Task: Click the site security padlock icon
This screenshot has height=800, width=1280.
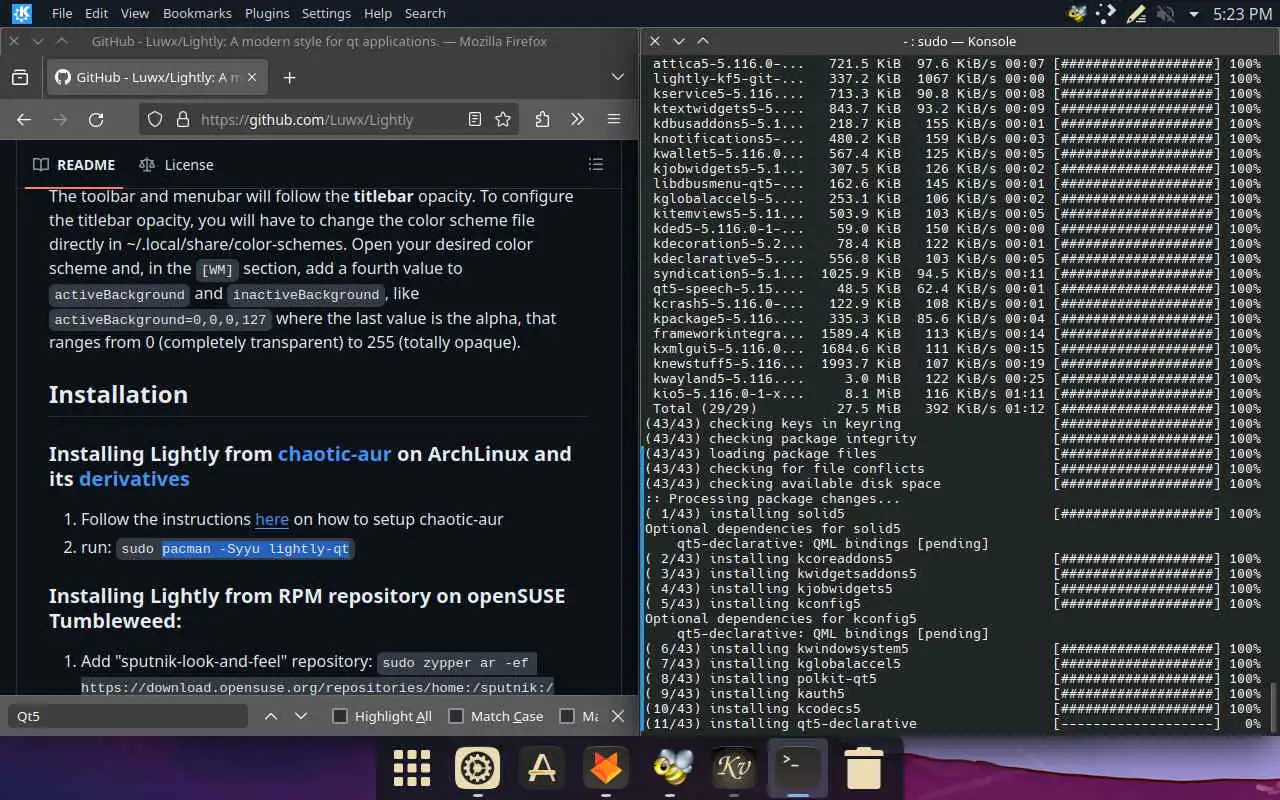Action: click(182, 119)
